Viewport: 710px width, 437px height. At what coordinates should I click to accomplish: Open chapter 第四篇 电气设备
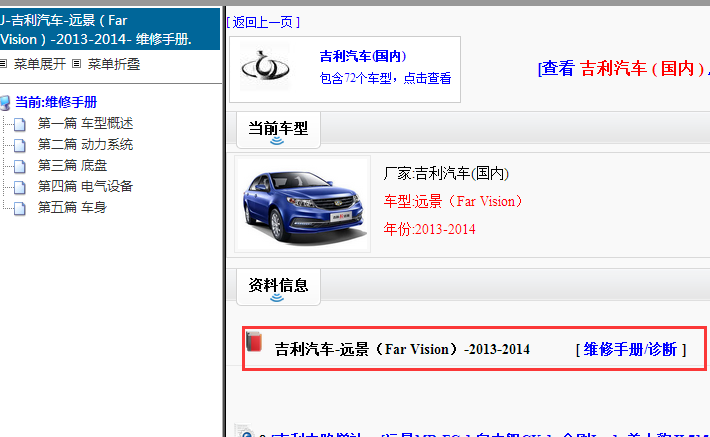pyautogui.click(x=85, y=186)
